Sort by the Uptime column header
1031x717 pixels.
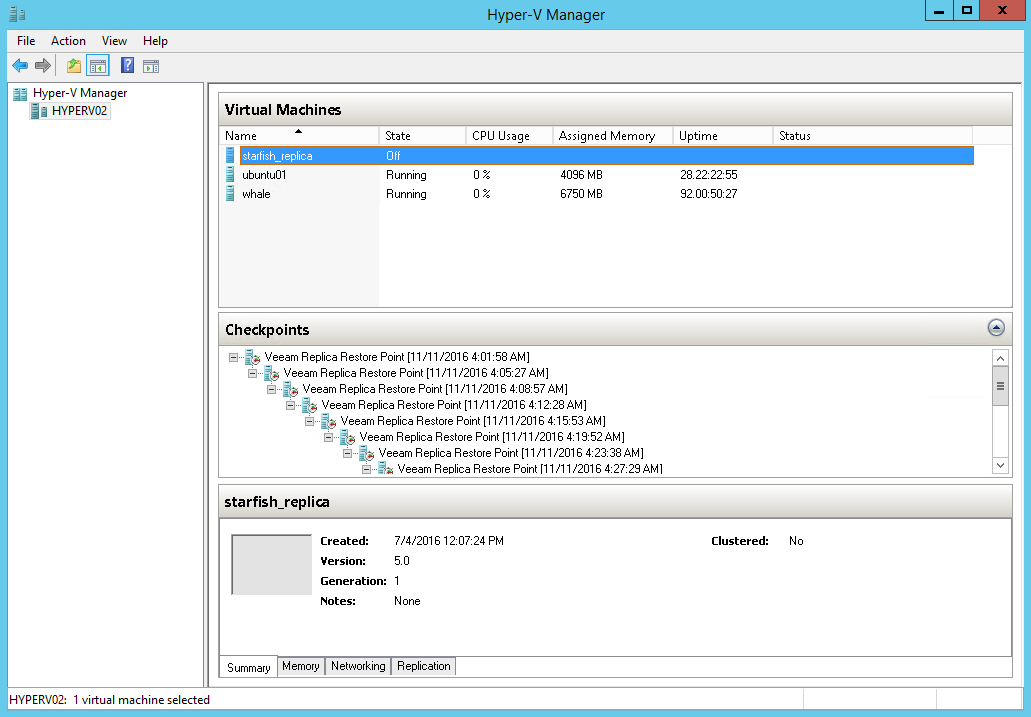[723, 136]
